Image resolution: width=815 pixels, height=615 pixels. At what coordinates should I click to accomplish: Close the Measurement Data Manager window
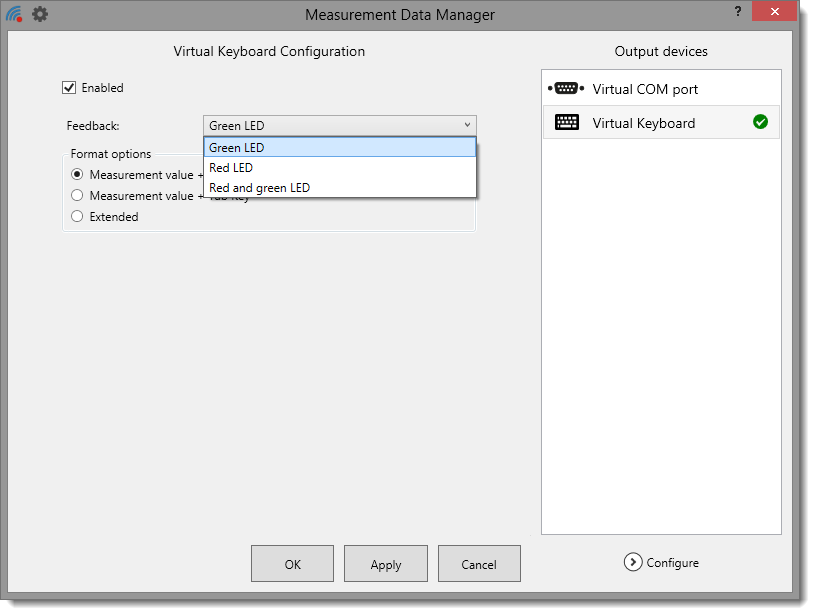click(776, 11)
